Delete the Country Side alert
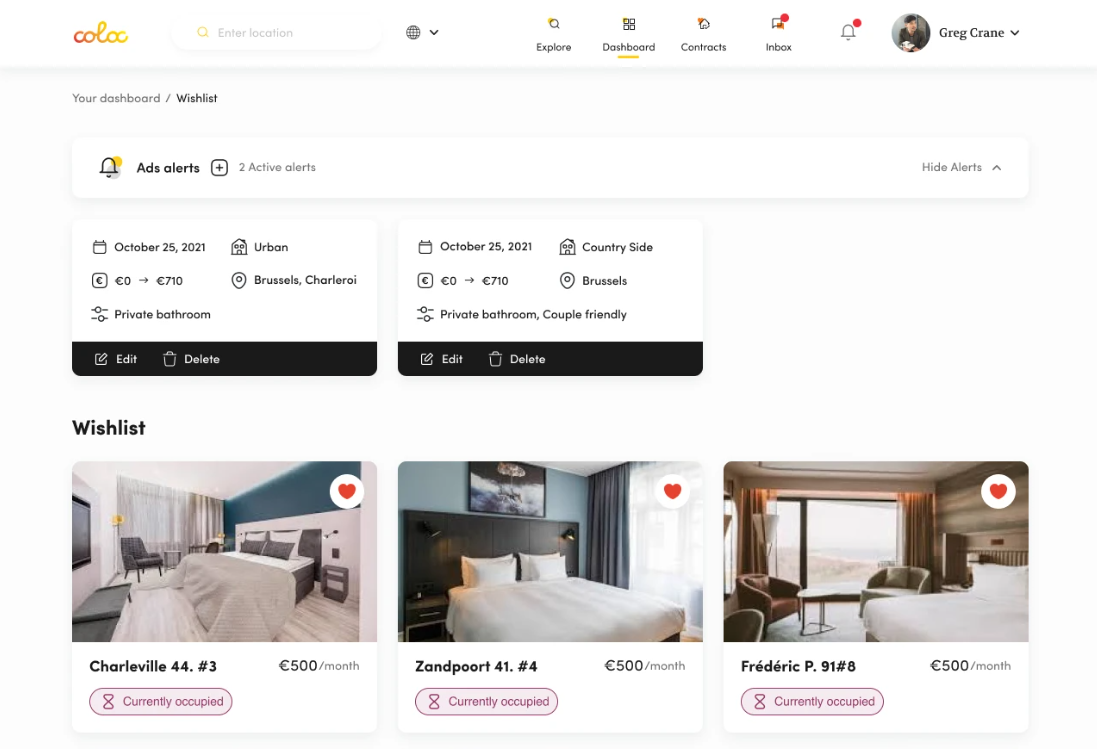The height and width of the screenshot is (749, 1097). tap(517, 359)
